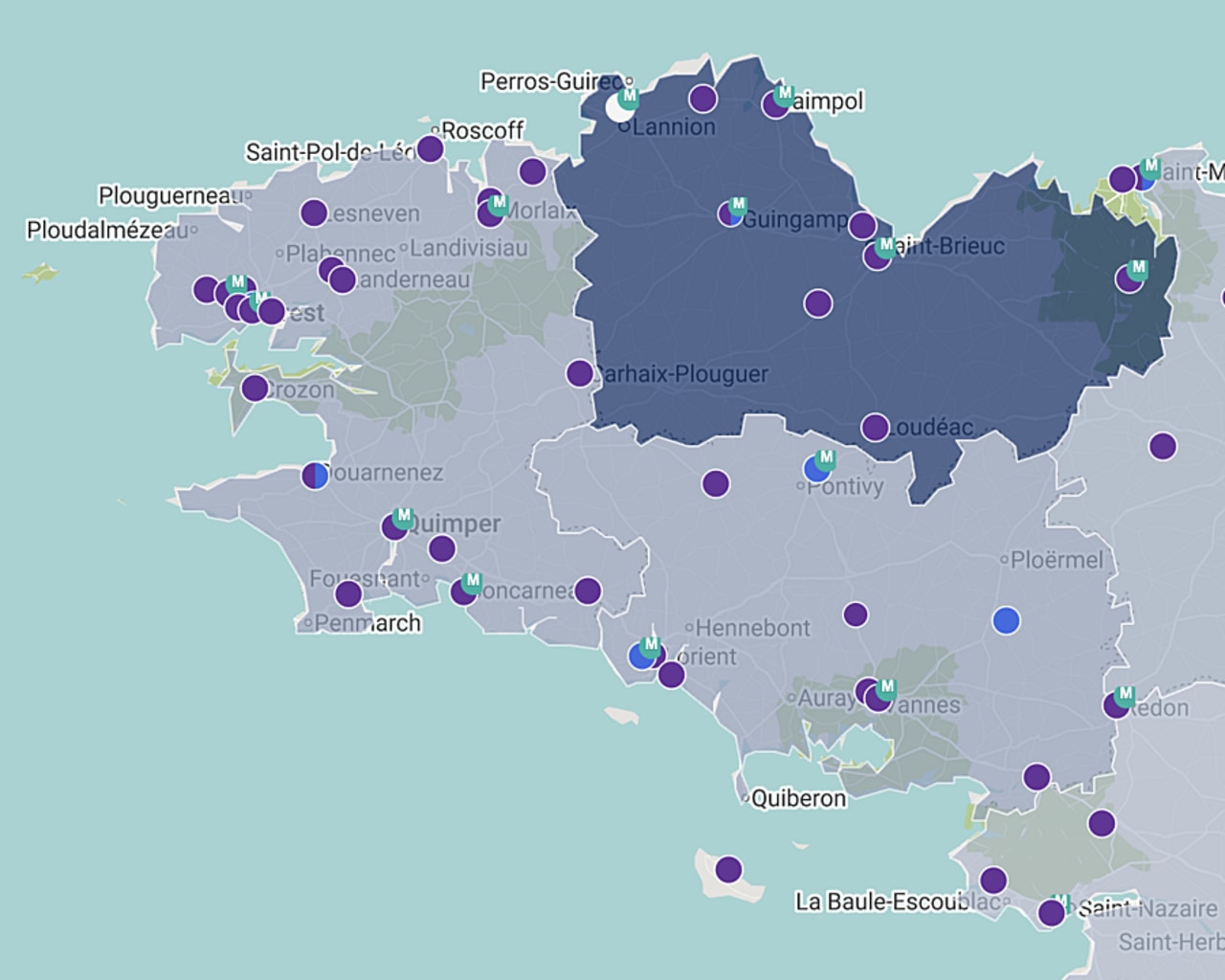1225x980 pixels.
Task: Click the Auray town label
Action: tap(827, 698)
